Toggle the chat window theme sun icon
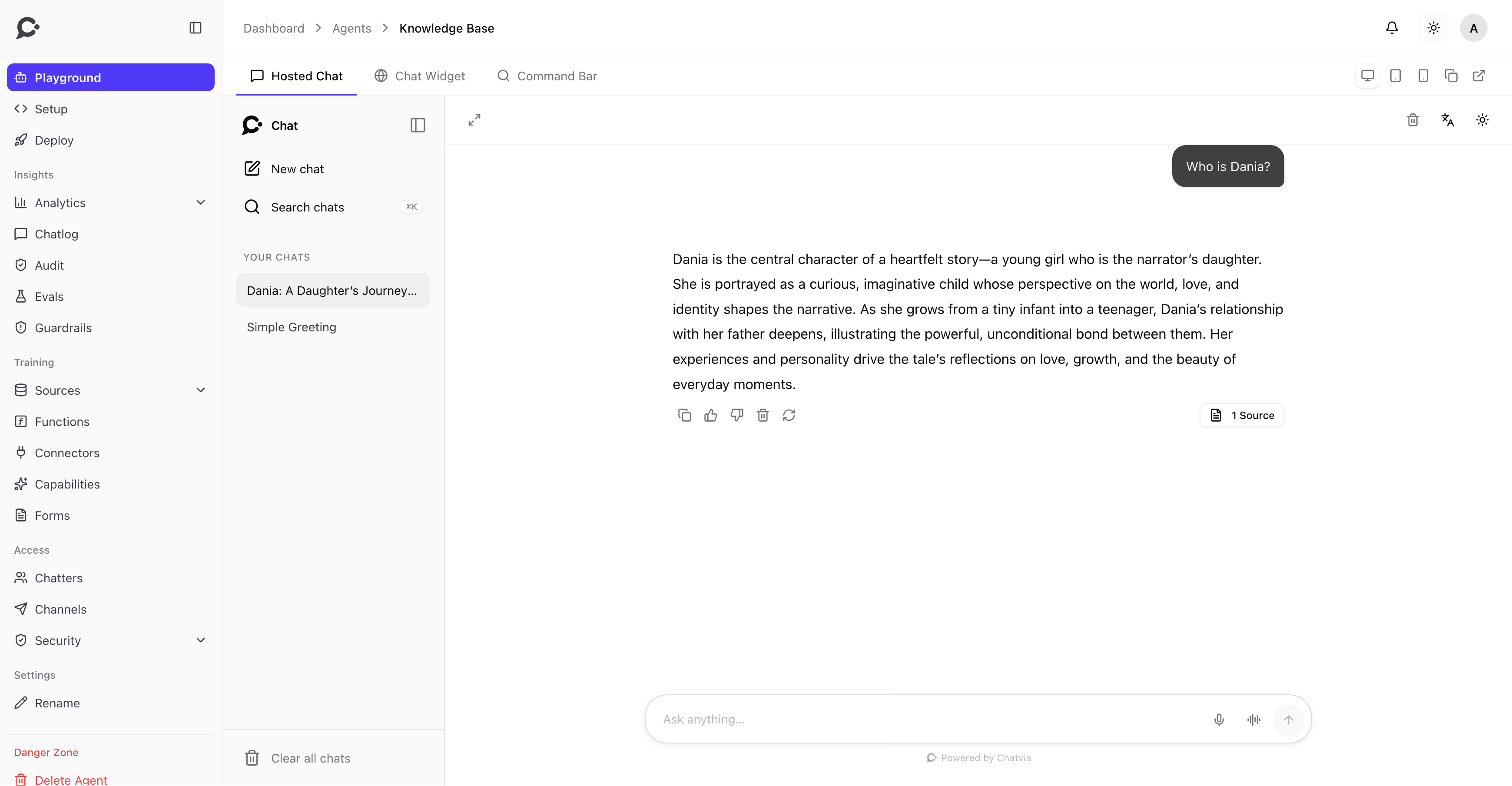The image size is (1512, 786). pyautogui.click(x=1482, y=120)
